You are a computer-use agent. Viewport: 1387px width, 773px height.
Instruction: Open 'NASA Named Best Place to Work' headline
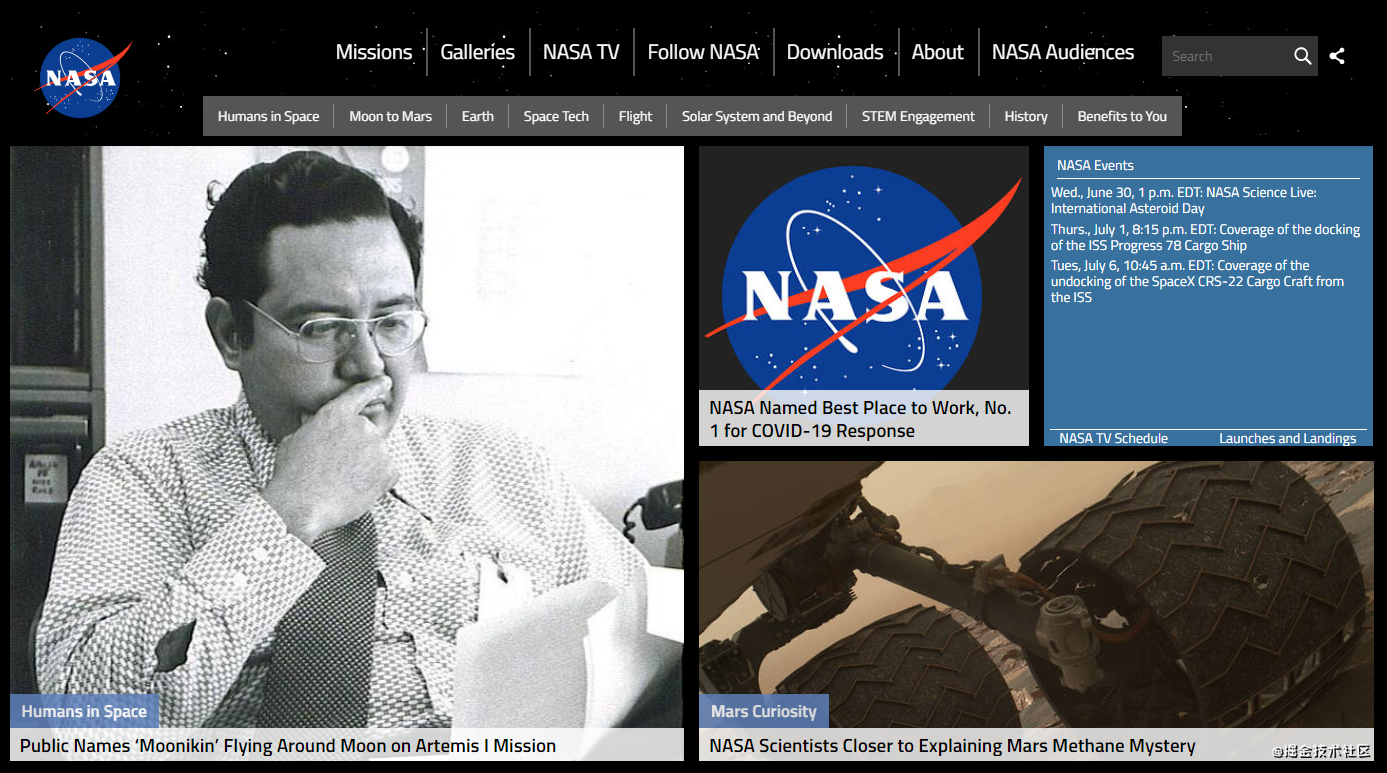pos(860,419)
